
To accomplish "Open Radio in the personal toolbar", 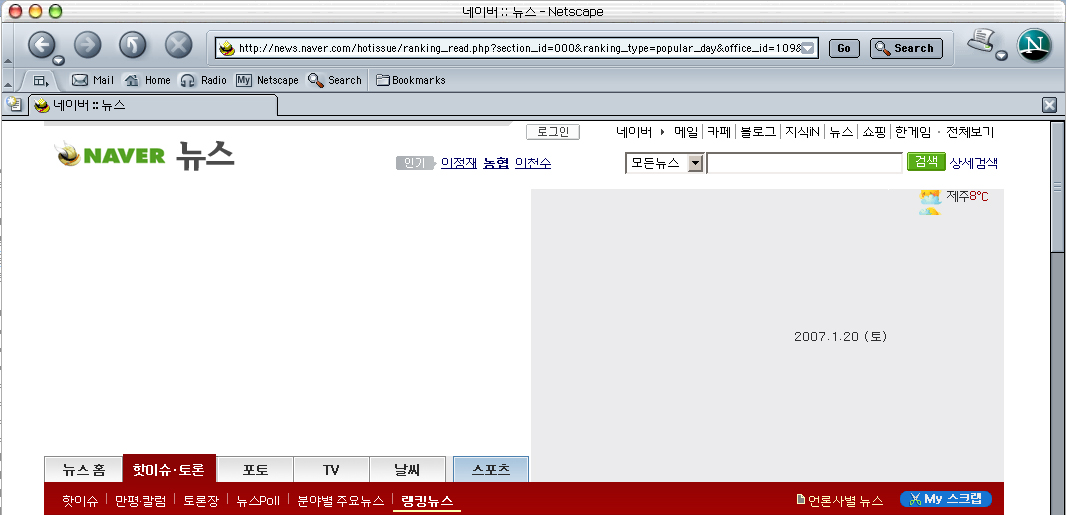I will pyautogui.click(x=203, y=80).
